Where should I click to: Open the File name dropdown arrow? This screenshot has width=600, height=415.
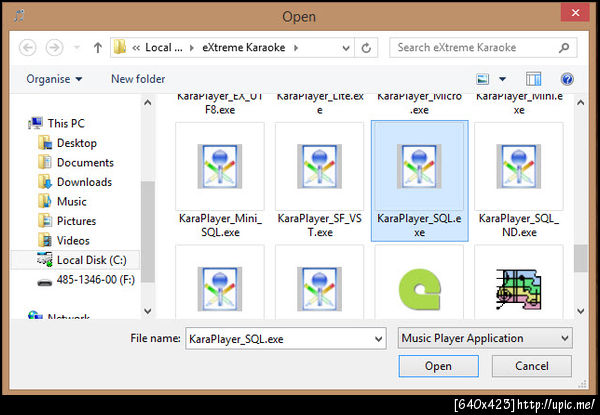(378, 339)
